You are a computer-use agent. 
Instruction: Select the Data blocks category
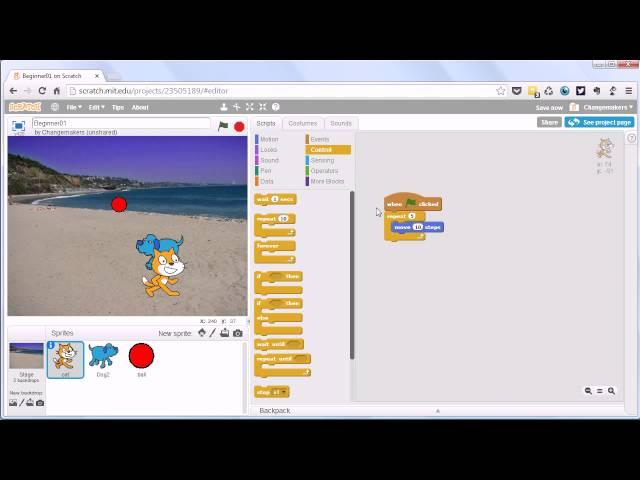[x=267, y=181]
